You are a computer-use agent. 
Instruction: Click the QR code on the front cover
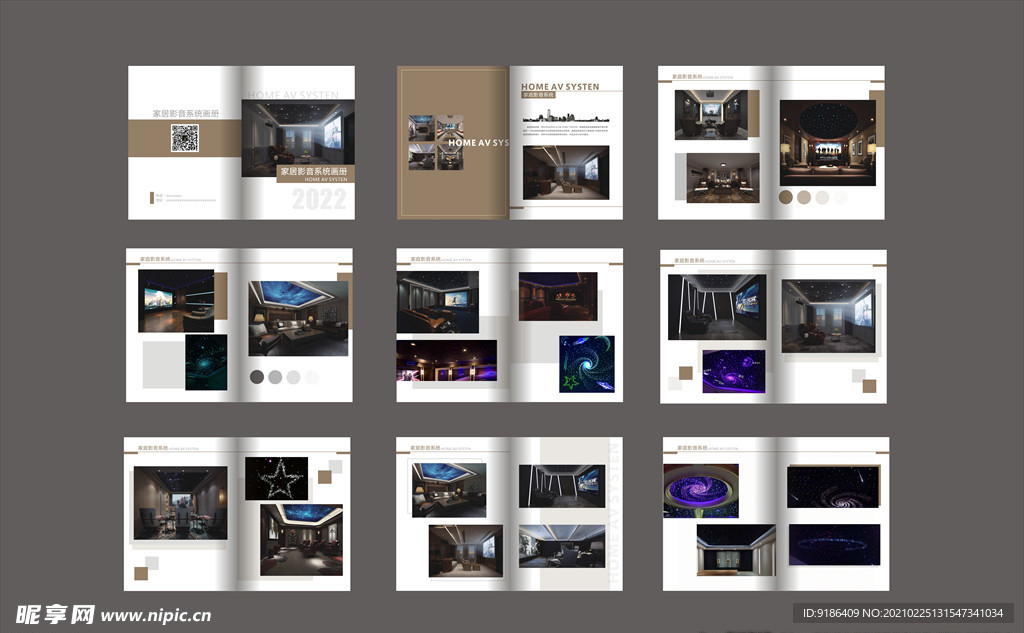point(184,138)
